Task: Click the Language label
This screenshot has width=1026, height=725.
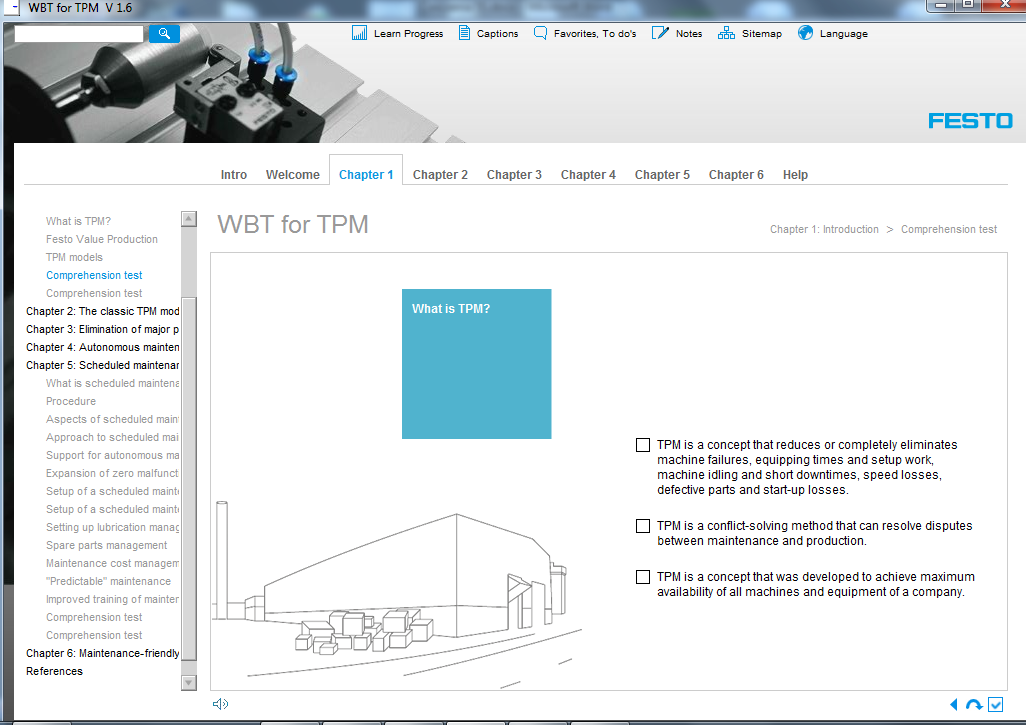Action: coord(843,33)
